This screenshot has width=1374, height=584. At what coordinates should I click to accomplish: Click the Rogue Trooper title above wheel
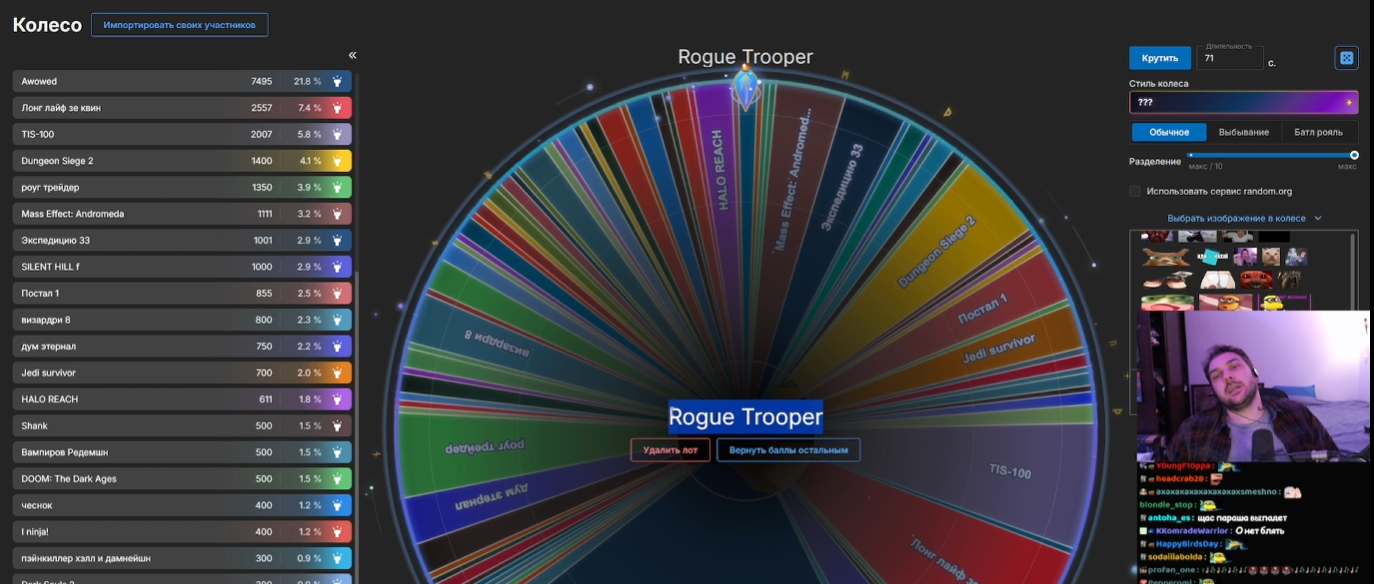point(745,57)
